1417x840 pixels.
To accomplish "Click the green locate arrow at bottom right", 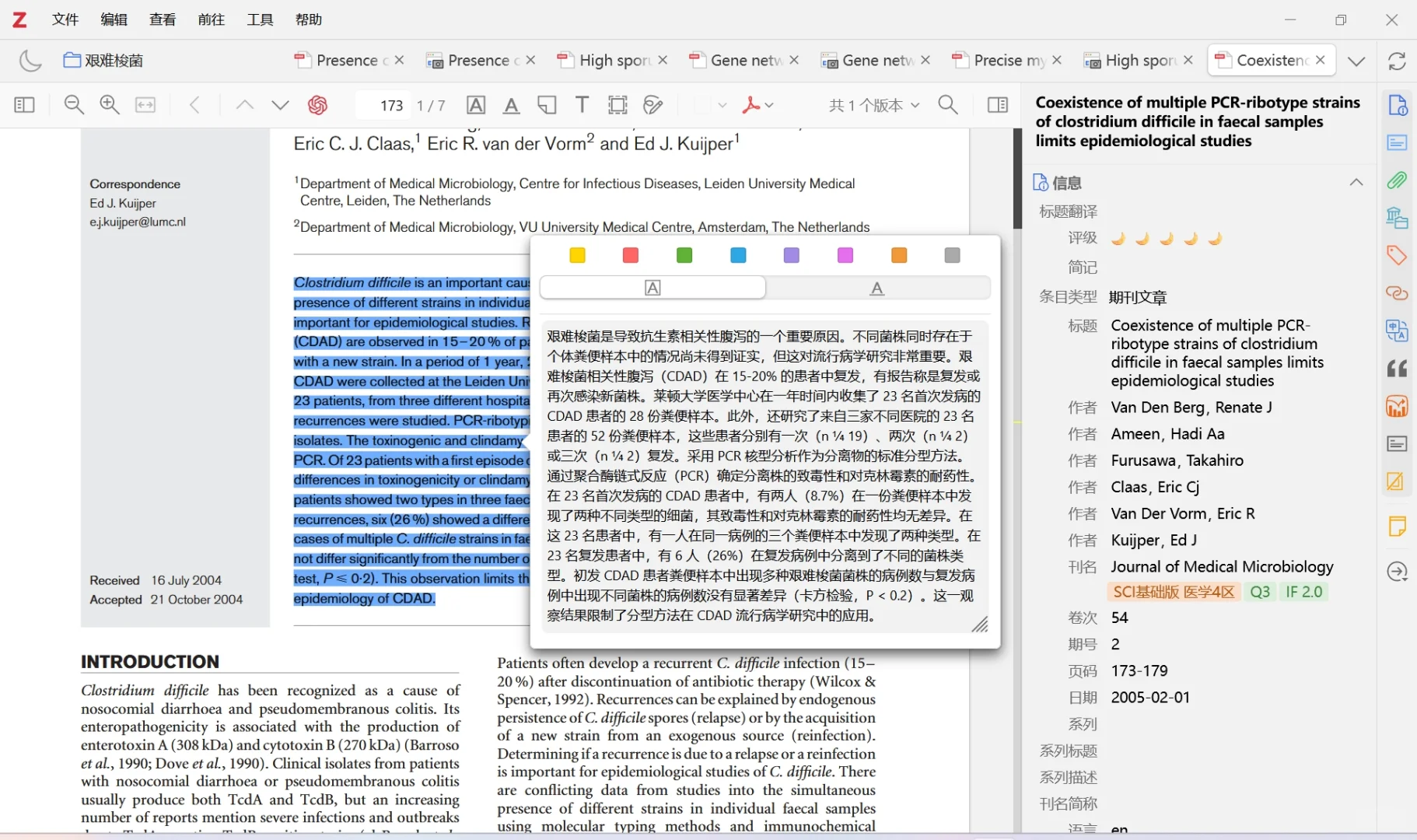I will 1397,572.
